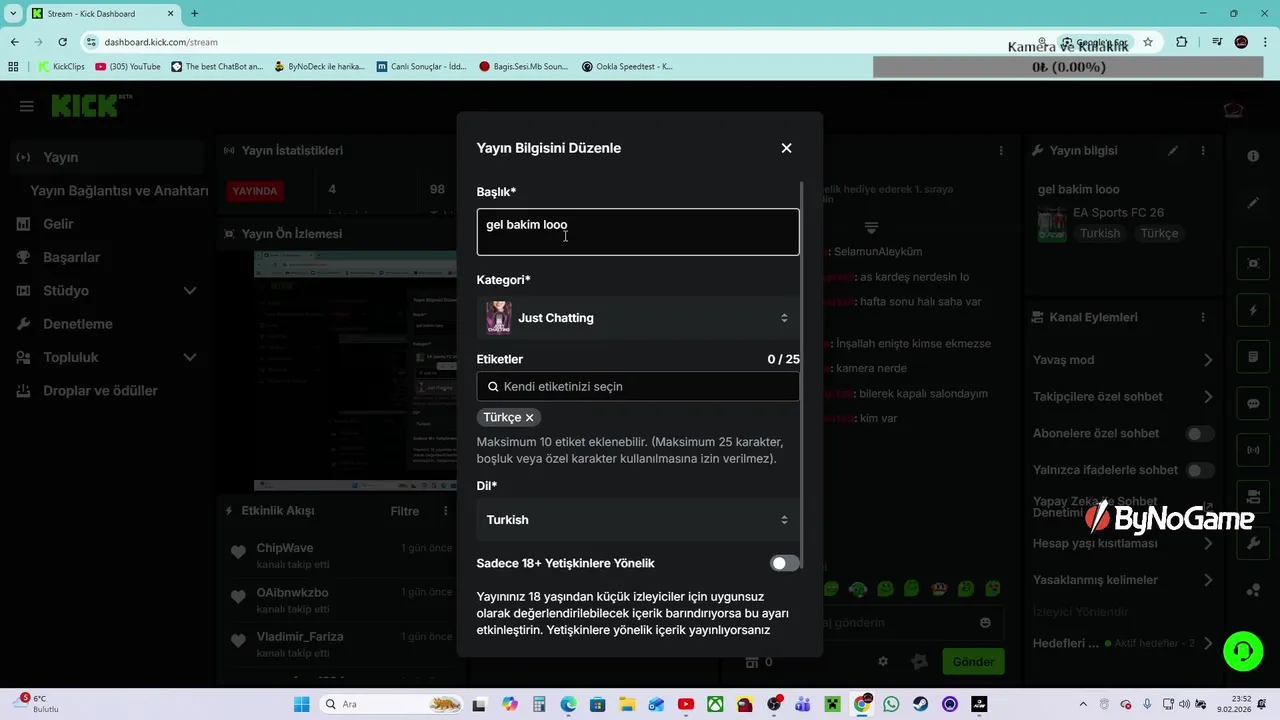1280x720 pixels.
Task: Click the Başlık title text field
Action: (x=638, y=232)
